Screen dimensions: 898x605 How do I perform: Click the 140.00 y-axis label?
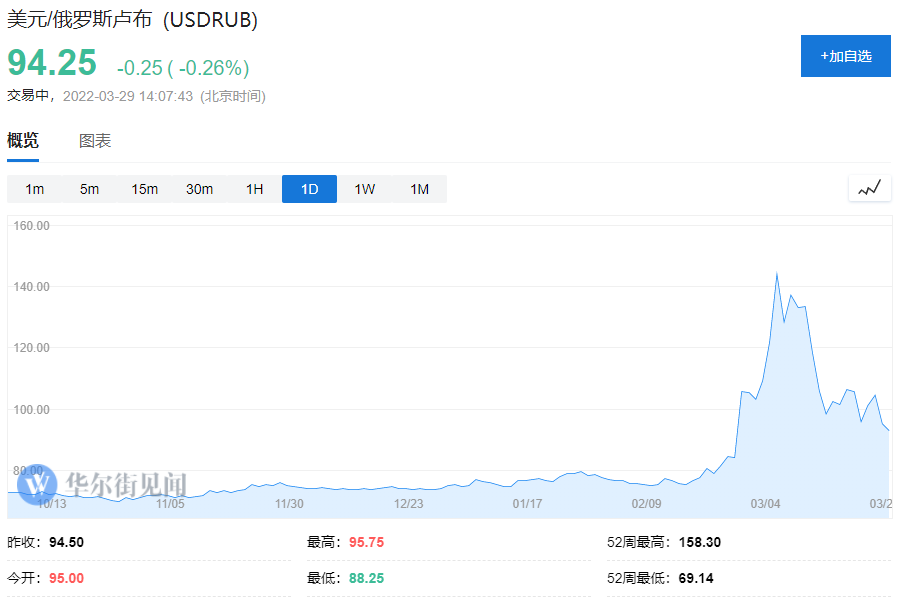pos(31,286)
